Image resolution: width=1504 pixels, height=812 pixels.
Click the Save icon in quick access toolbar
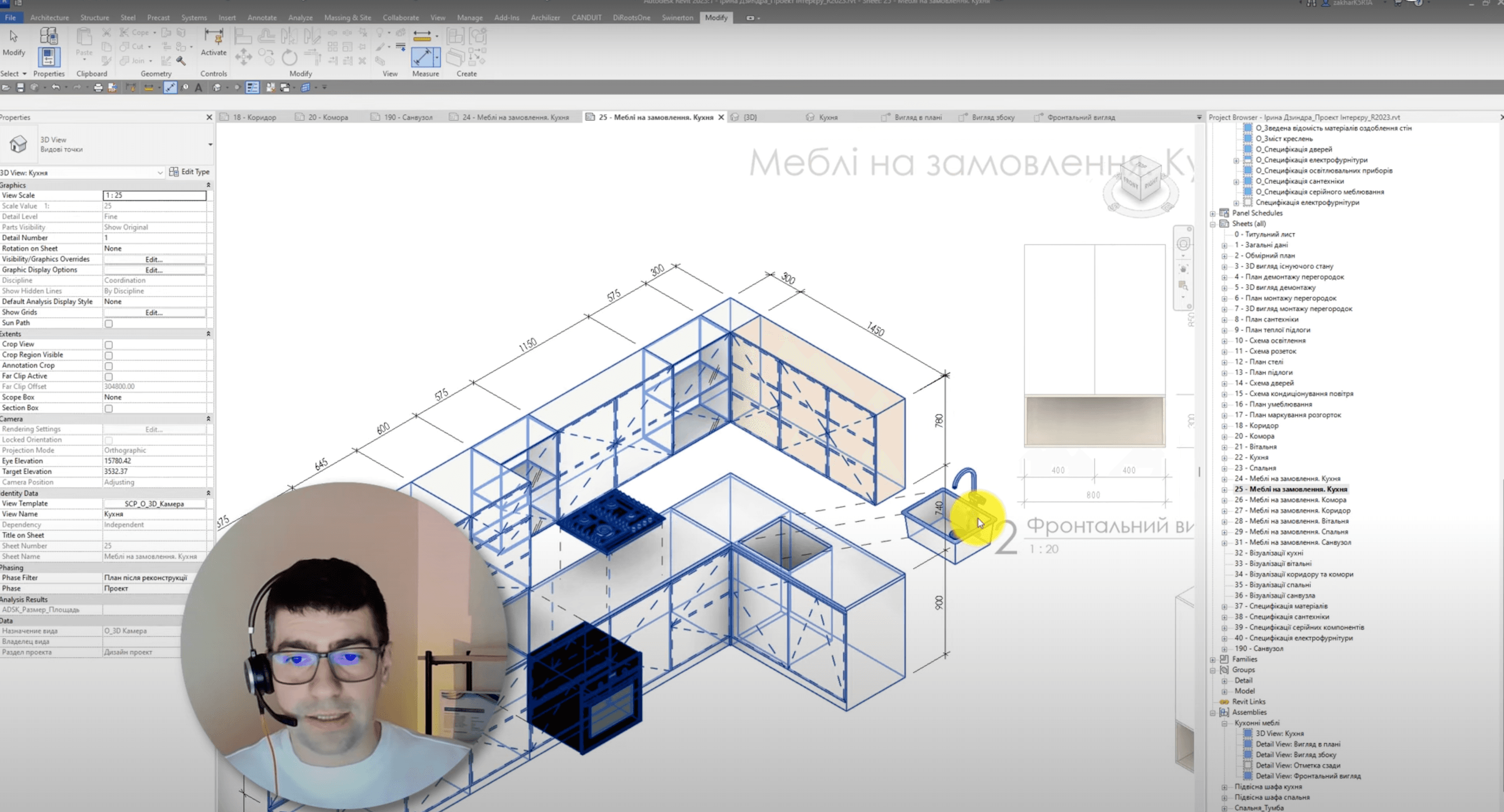(x=20, y=88)
